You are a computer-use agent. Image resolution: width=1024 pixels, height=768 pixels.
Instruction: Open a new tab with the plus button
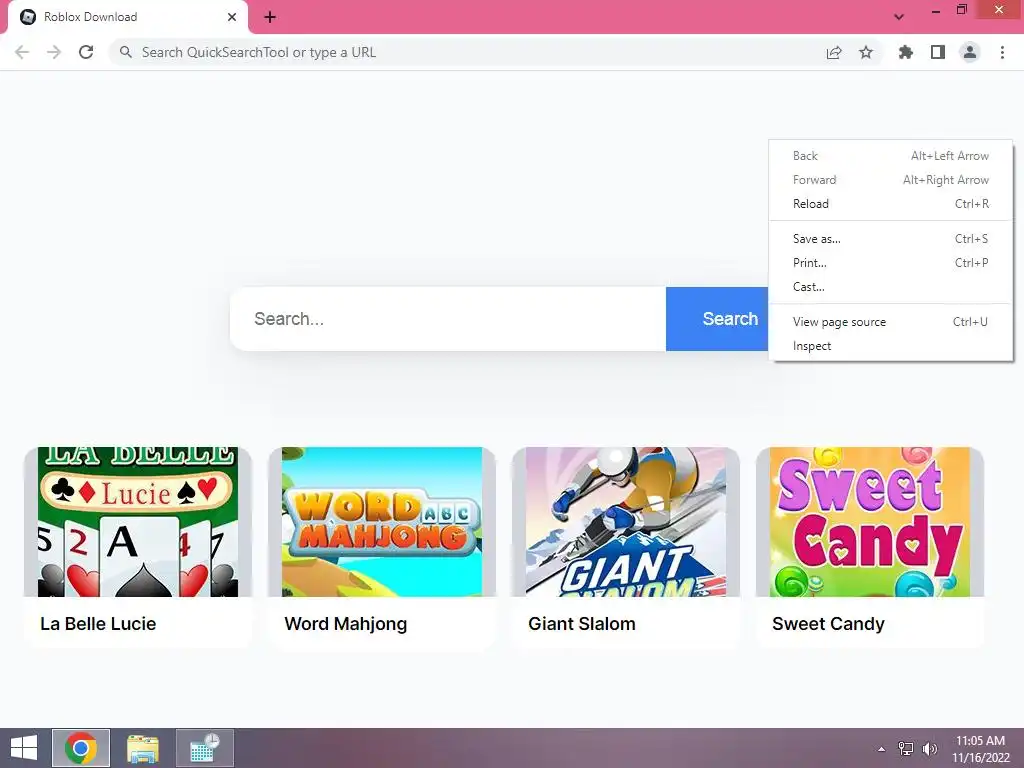[270, 17]
